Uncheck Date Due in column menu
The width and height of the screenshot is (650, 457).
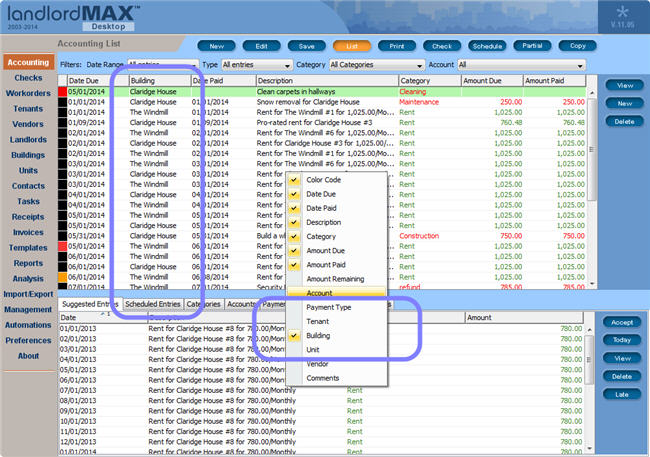pyautogui.click(x=294, y=194)
